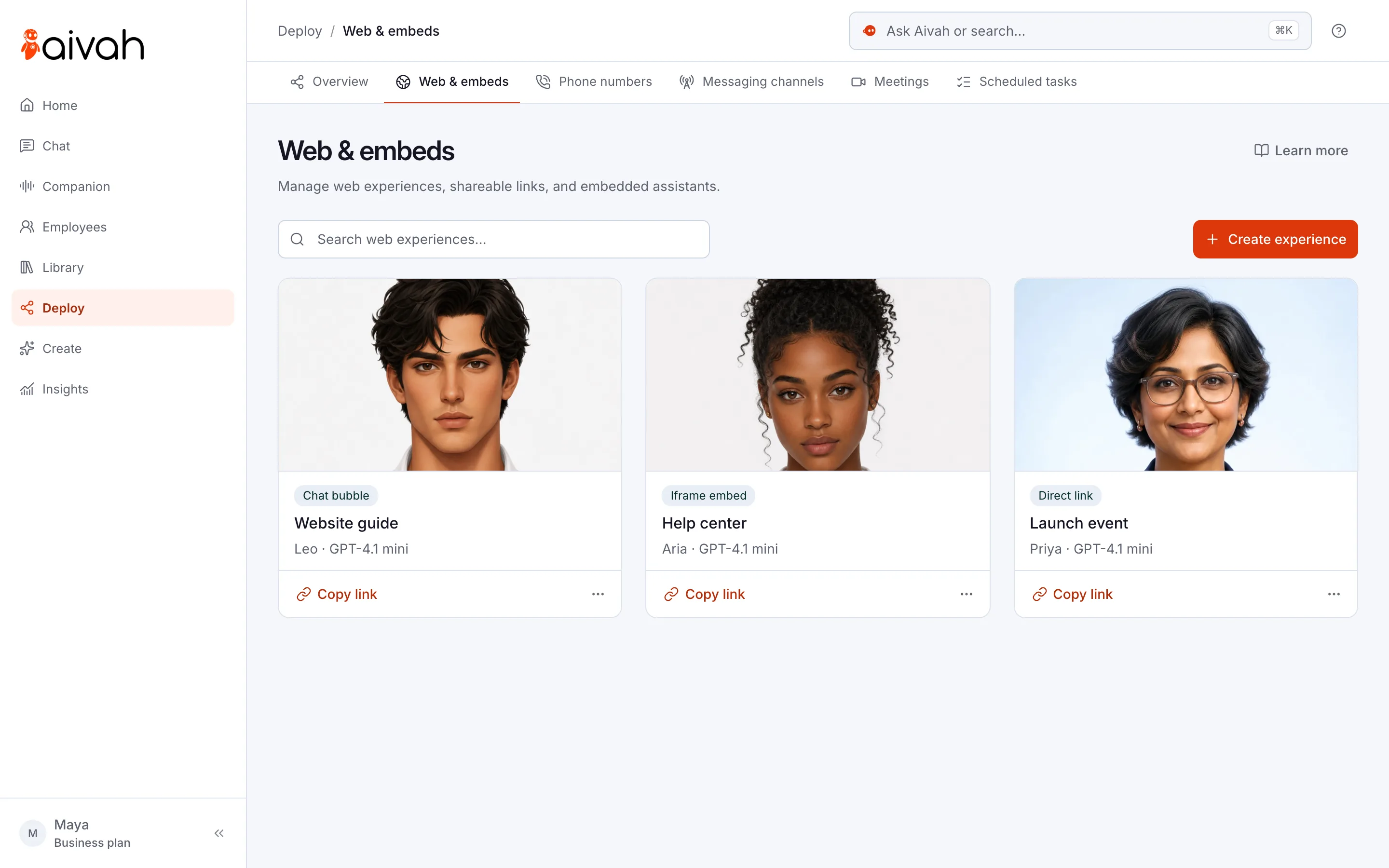Click the magnifier icon in experiences search
This screenshot has width=1389, height=868.
coord(297,239)
